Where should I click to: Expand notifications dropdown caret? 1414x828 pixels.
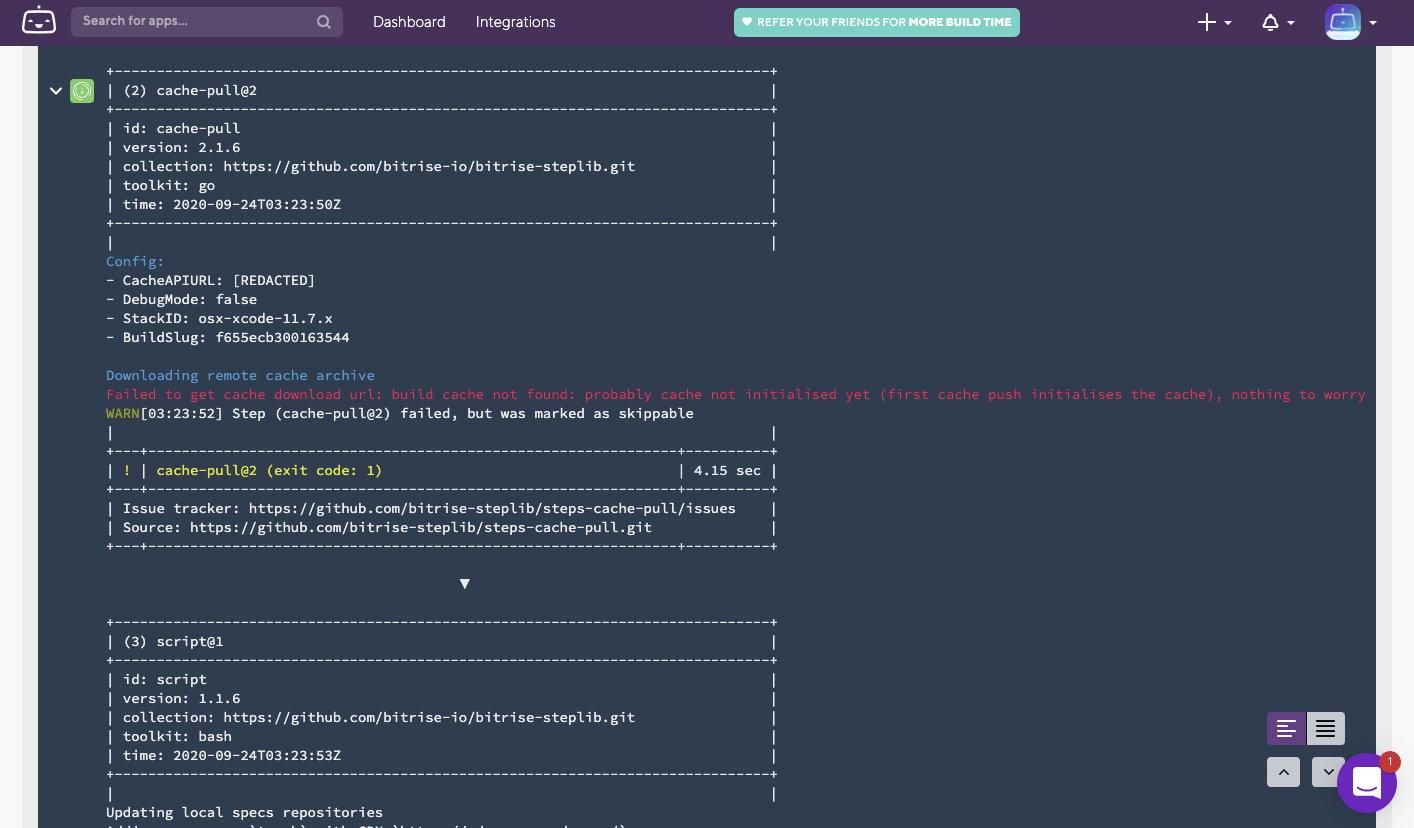[x=1291, y=23]
